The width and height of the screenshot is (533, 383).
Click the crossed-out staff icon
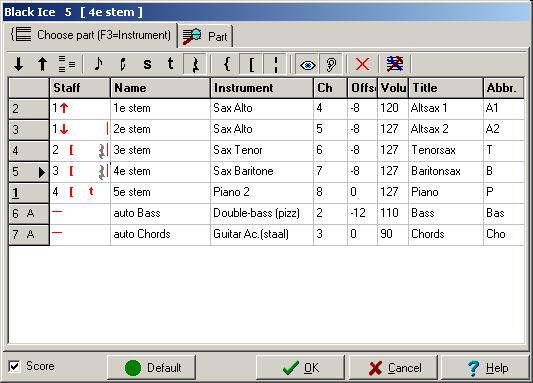pyautogui.click(x=395, y=64)
